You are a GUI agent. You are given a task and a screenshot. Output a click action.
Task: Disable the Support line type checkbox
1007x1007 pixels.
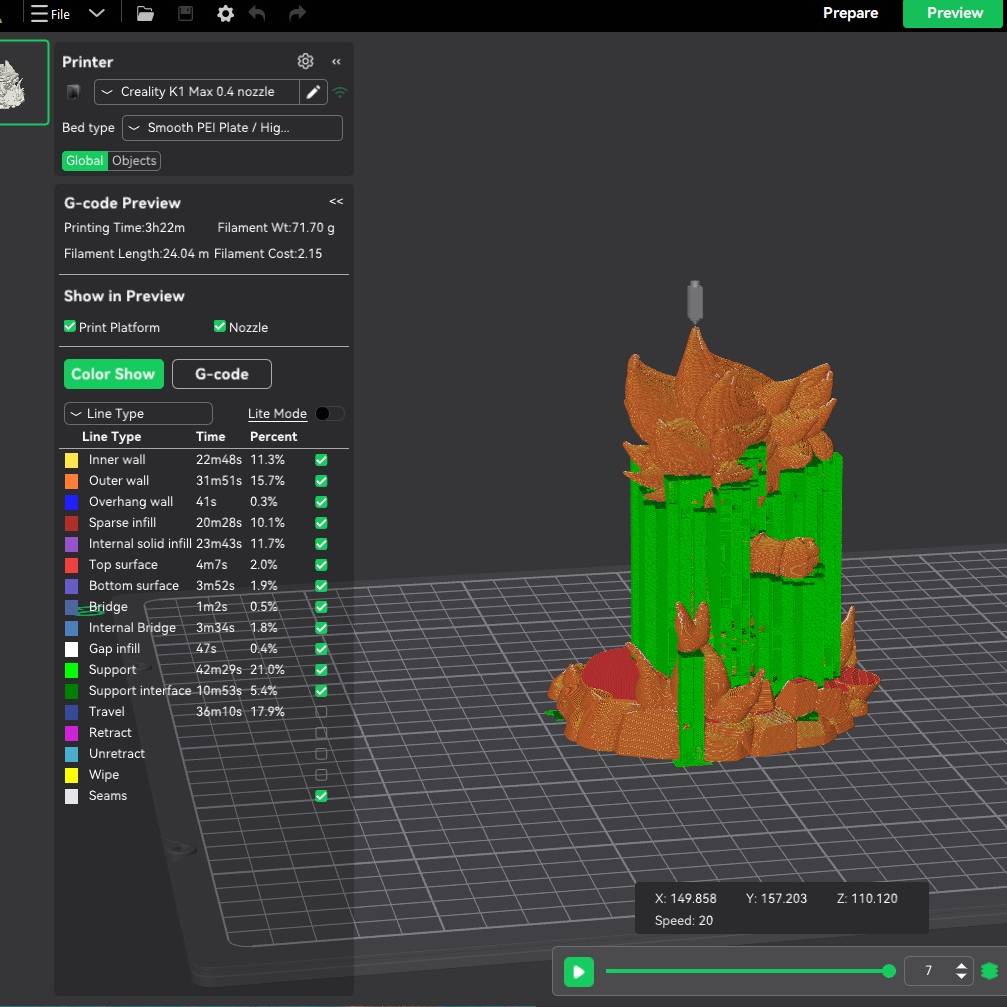coord(321,670)
